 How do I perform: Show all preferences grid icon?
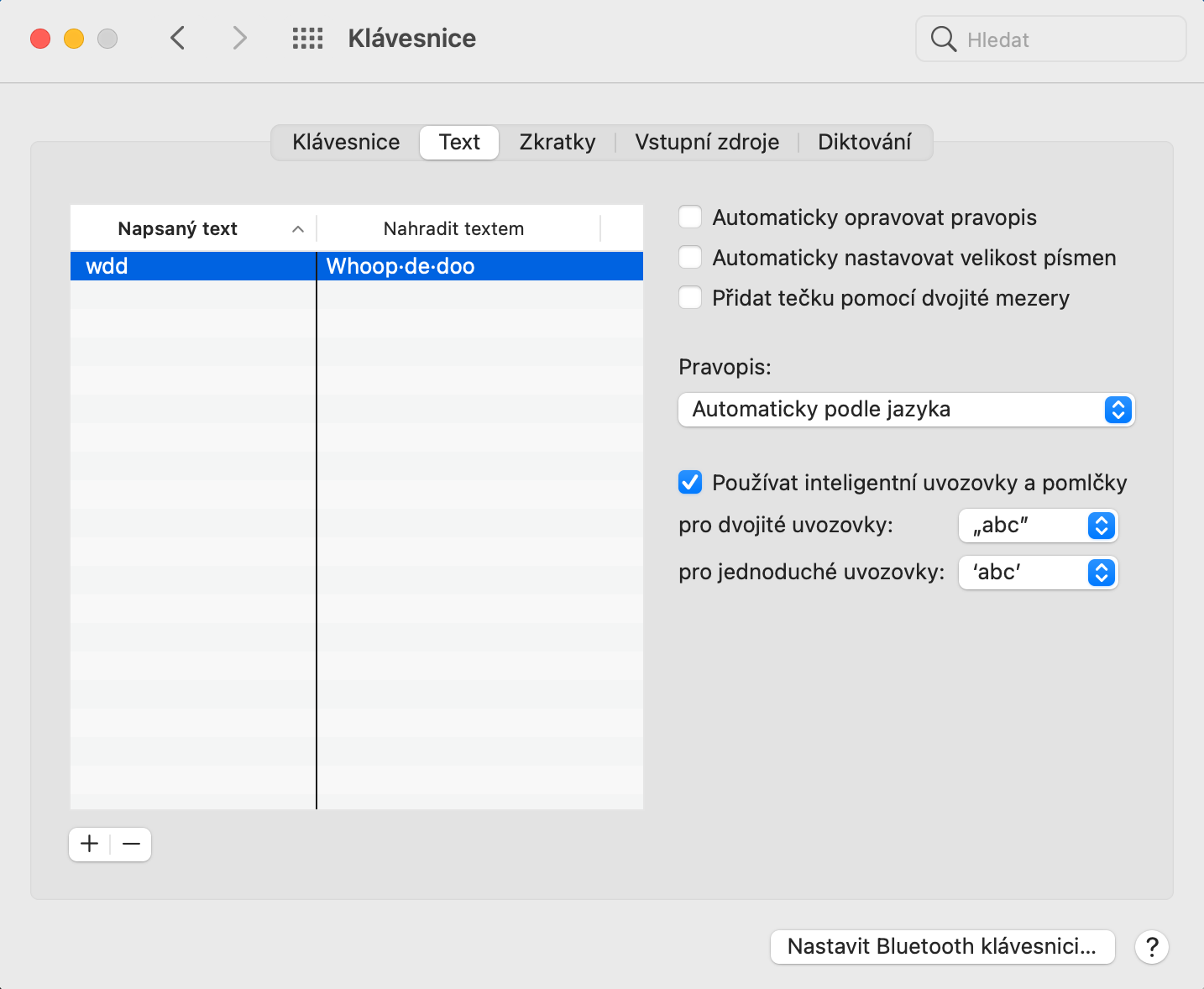(x=307, y=38)
